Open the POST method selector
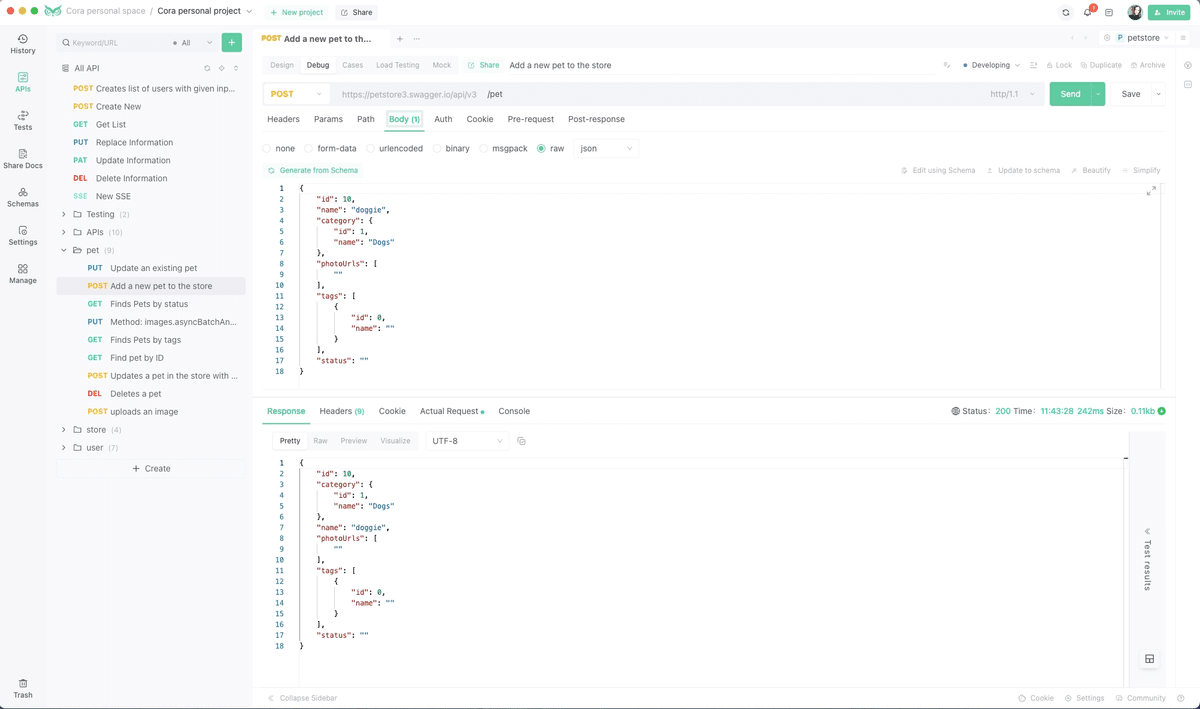Screen dimensions: 1200x709 (296, 93)
